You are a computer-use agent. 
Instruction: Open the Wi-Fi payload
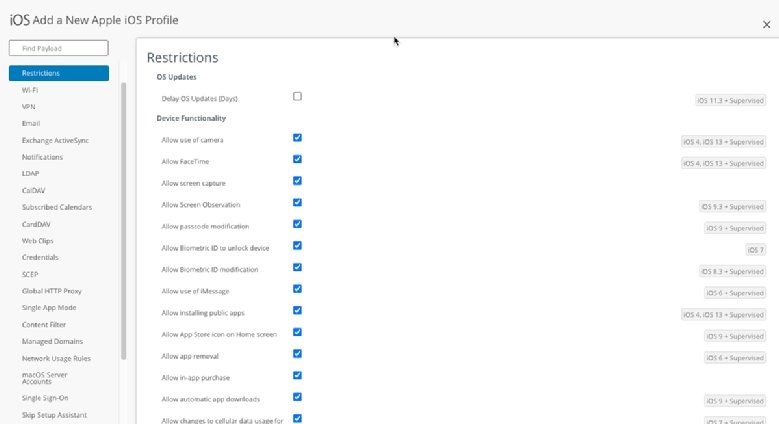point(30,90)
